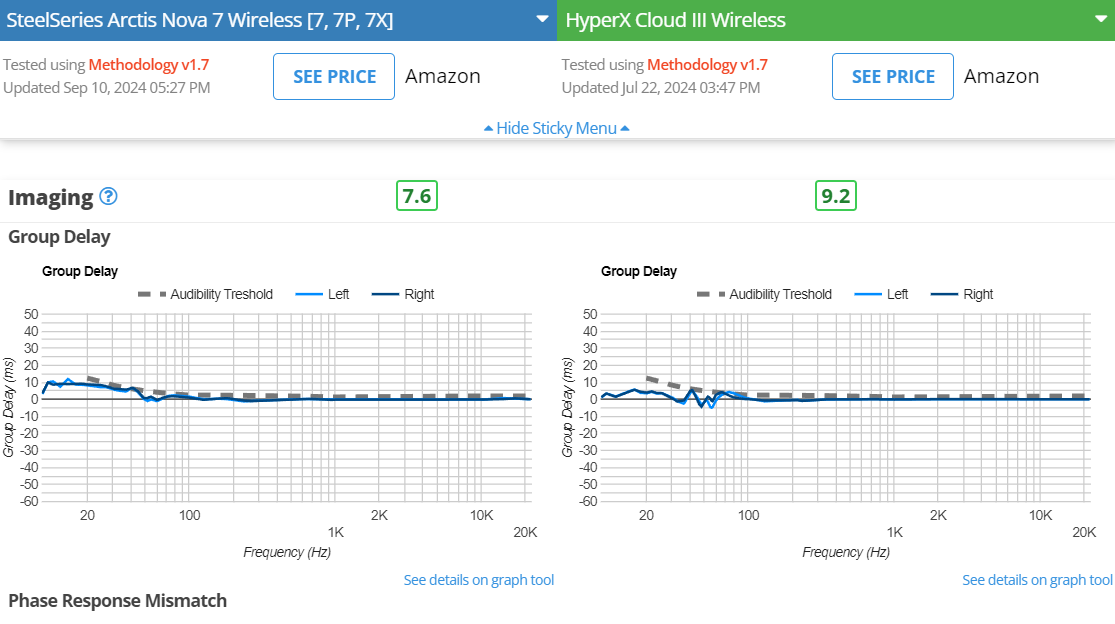The image size is (1115, 624).
Task: Toggle Left channel legend in SteelSeries graph
Action: click(322, 294)
